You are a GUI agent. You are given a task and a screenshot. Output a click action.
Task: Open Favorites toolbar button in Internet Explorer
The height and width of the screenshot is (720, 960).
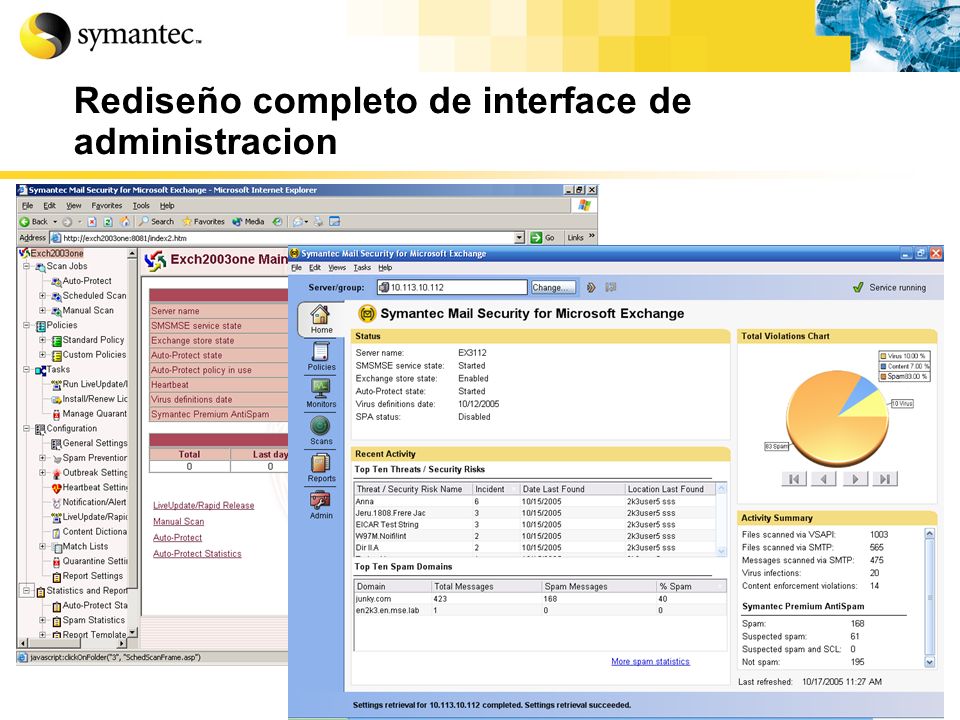point(204,222)
